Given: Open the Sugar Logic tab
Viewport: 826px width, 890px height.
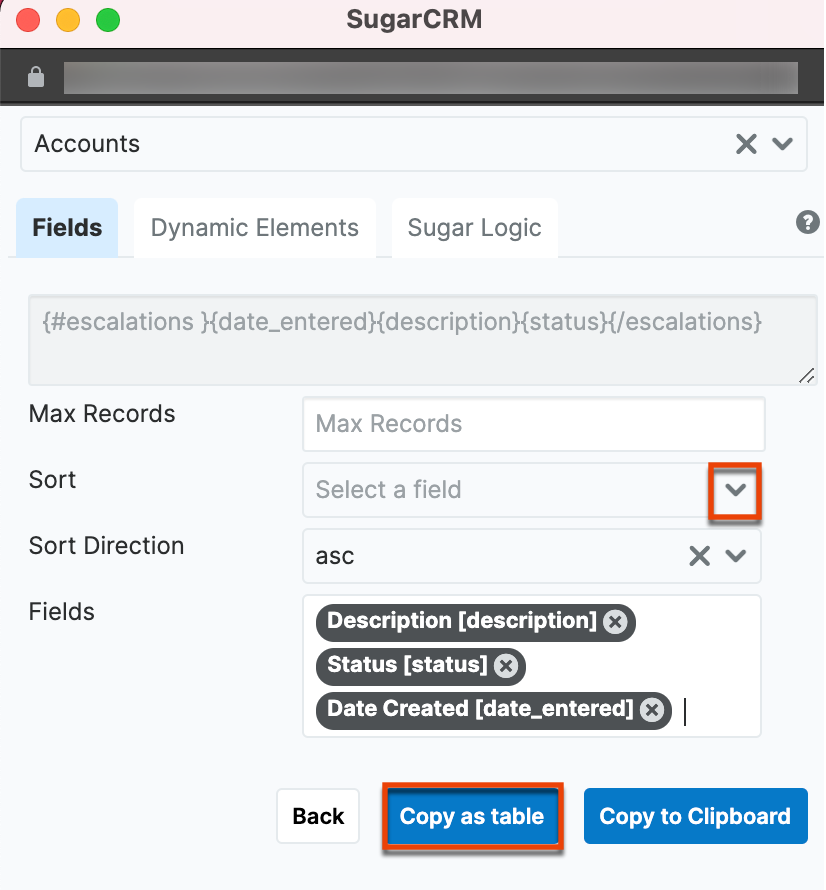Looking at the screenshot, I should [474, 227].
